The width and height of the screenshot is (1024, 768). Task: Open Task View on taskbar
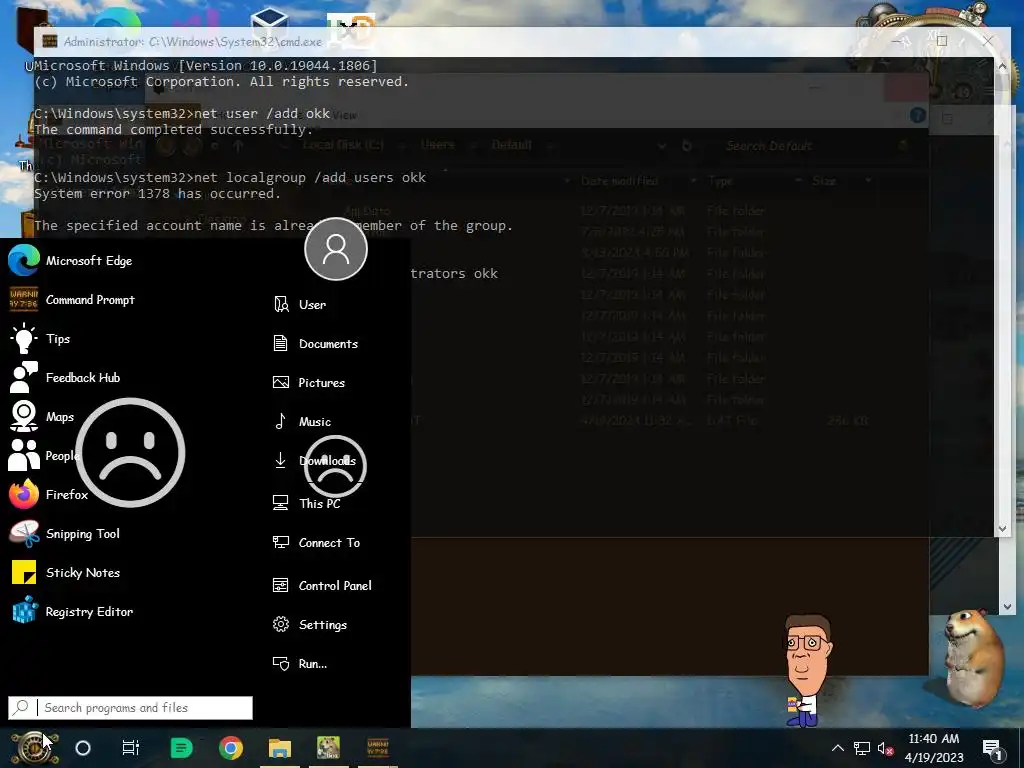pos(131,748)
